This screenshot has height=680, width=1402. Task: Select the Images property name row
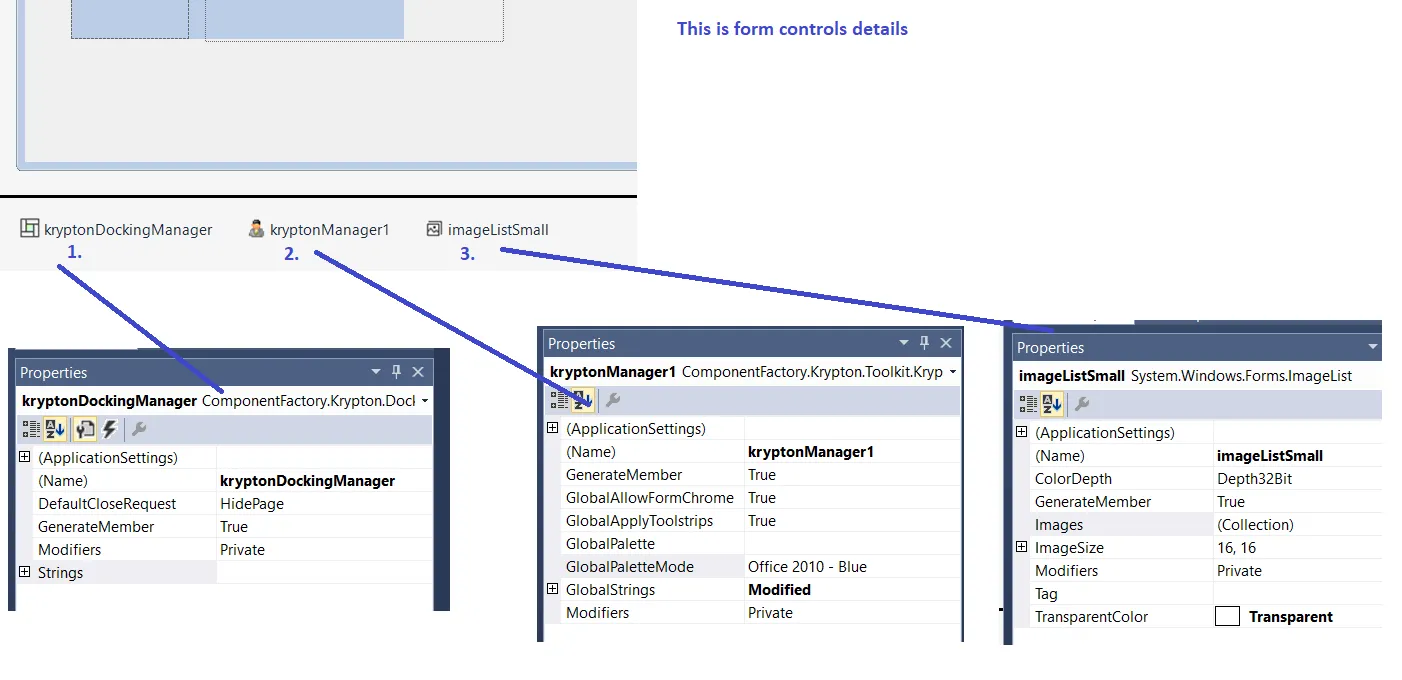(x=1122, y=525)
